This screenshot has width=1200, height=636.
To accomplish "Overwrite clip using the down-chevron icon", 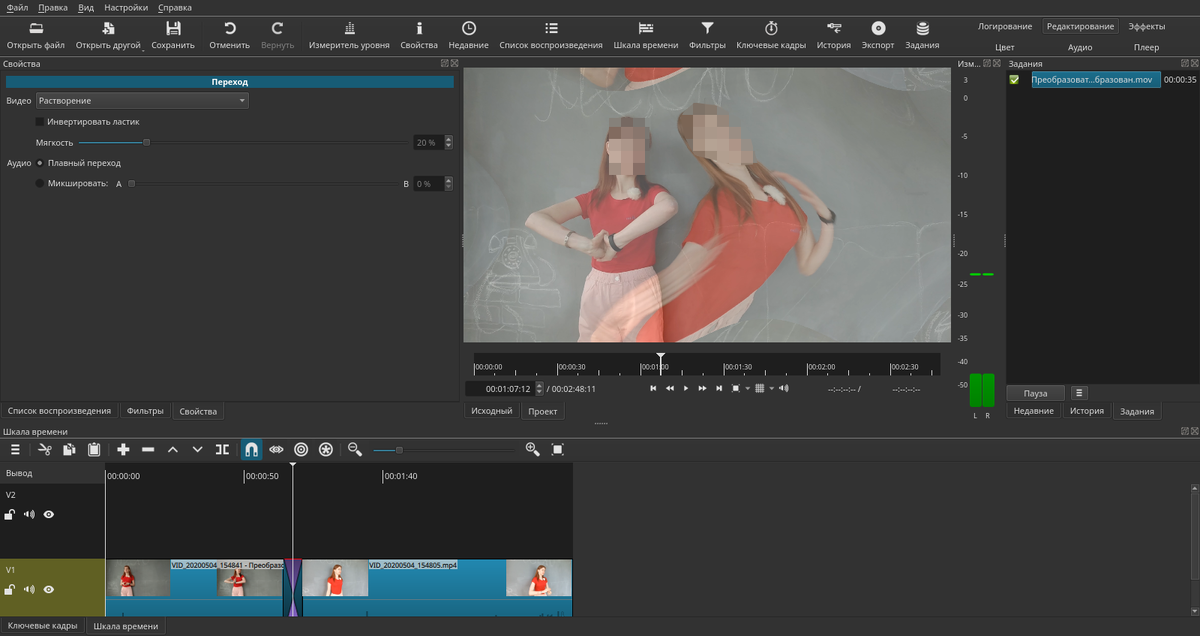I will click(197, 450).
